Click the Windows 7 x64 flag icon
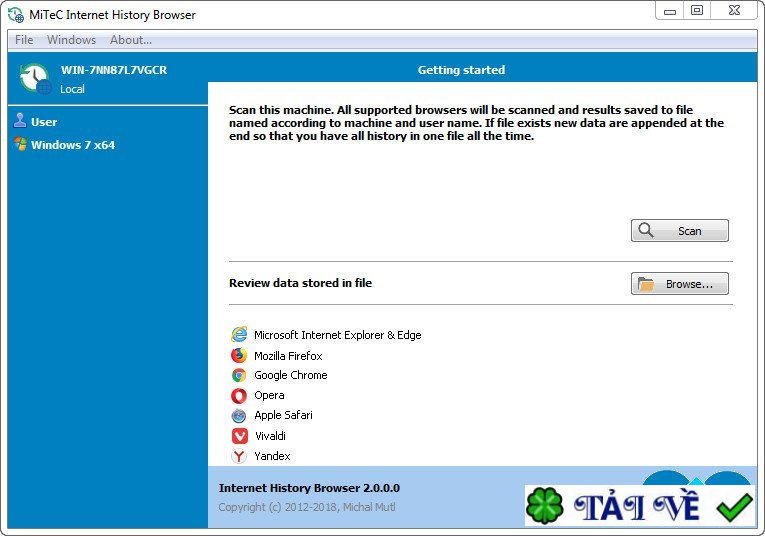 [x=20, y=144]
